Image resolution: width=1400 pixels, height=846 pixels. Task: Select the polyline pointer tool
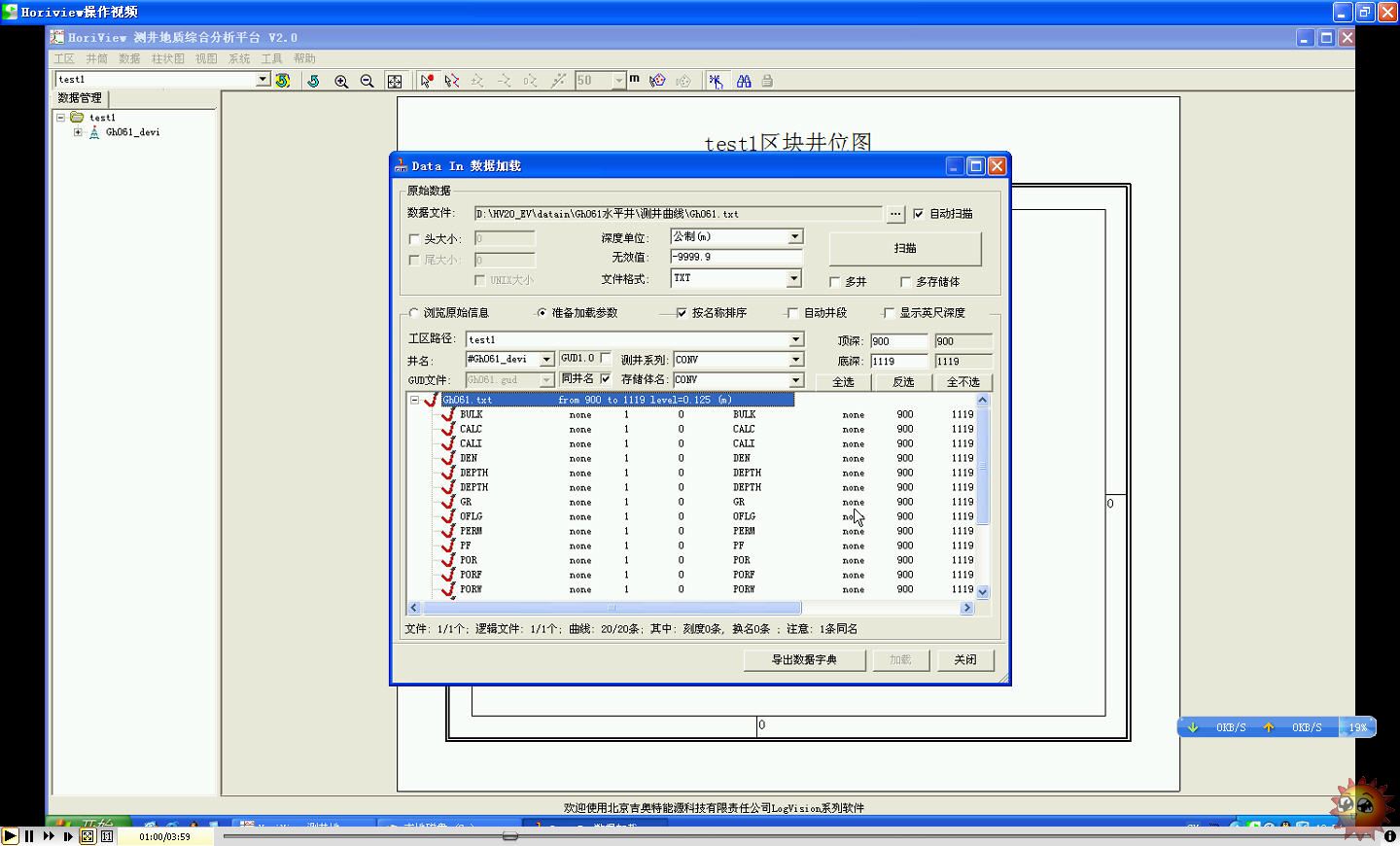[x=452, y=81]
